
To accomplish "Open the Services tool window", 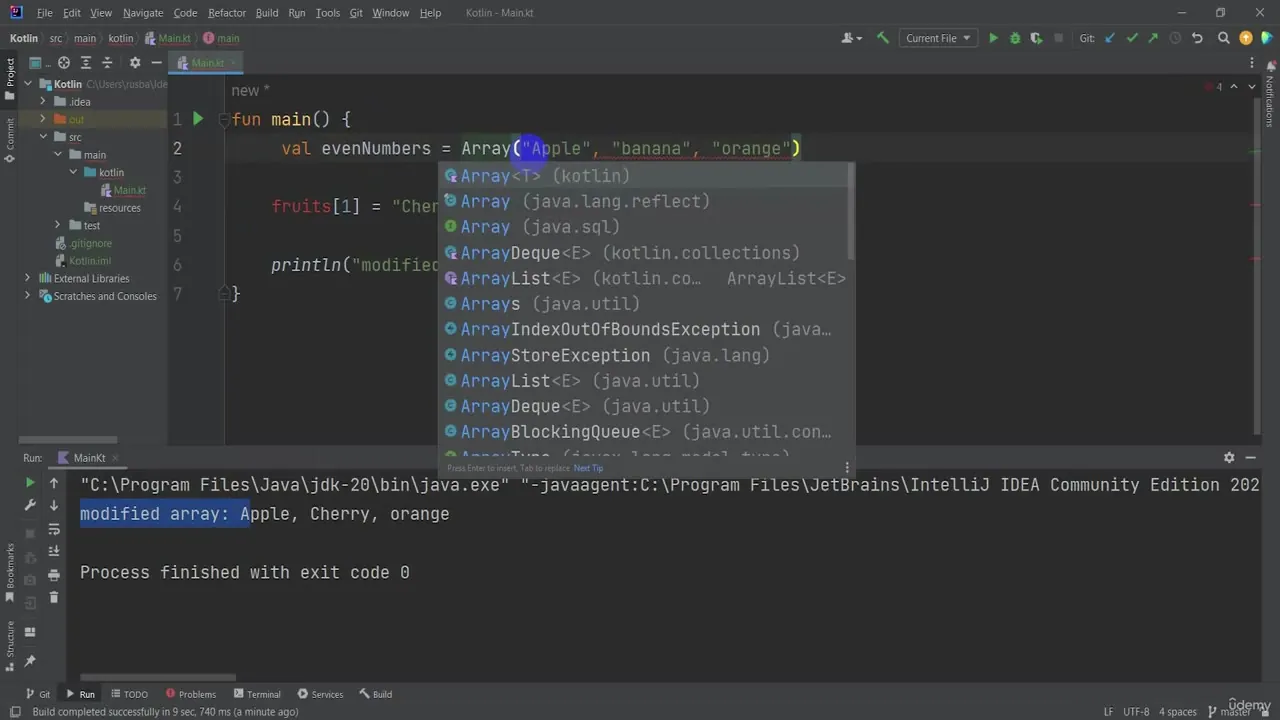I will click(320, 694).
